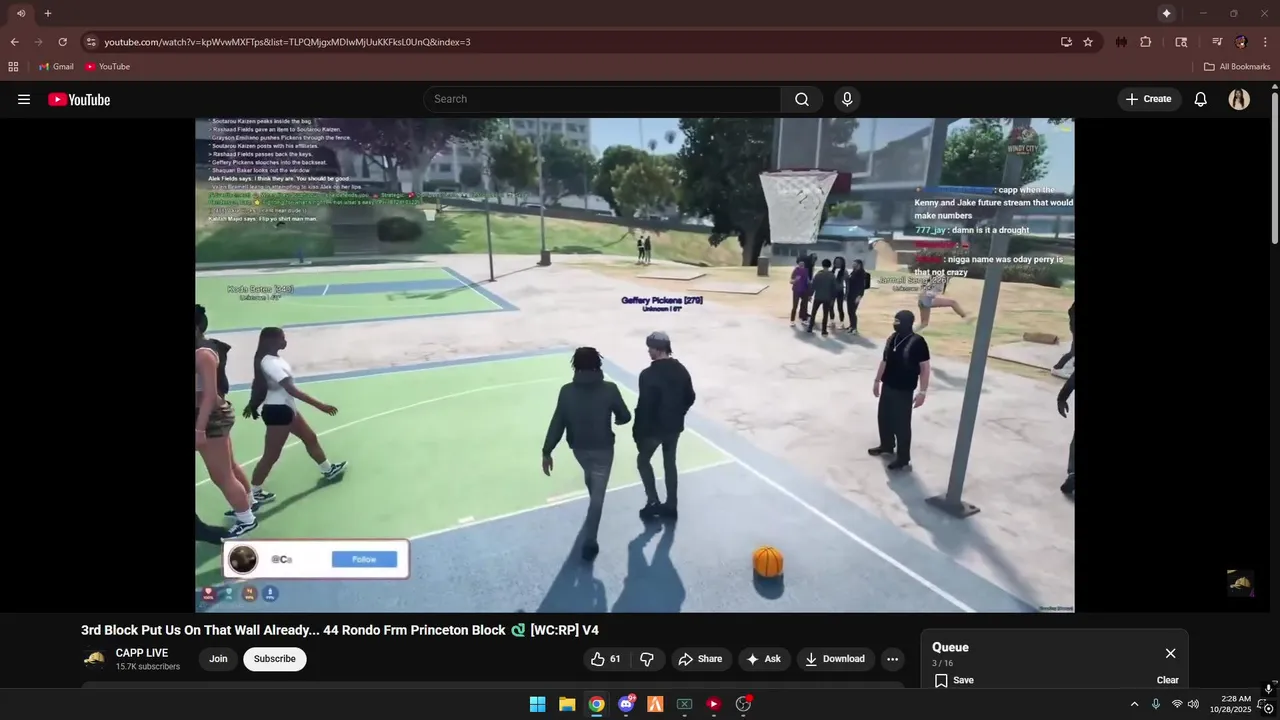Screen dimensions: 1280x720
Task: Open Wi-Fi network status in the tray
Action: (x=1176, y=704)
